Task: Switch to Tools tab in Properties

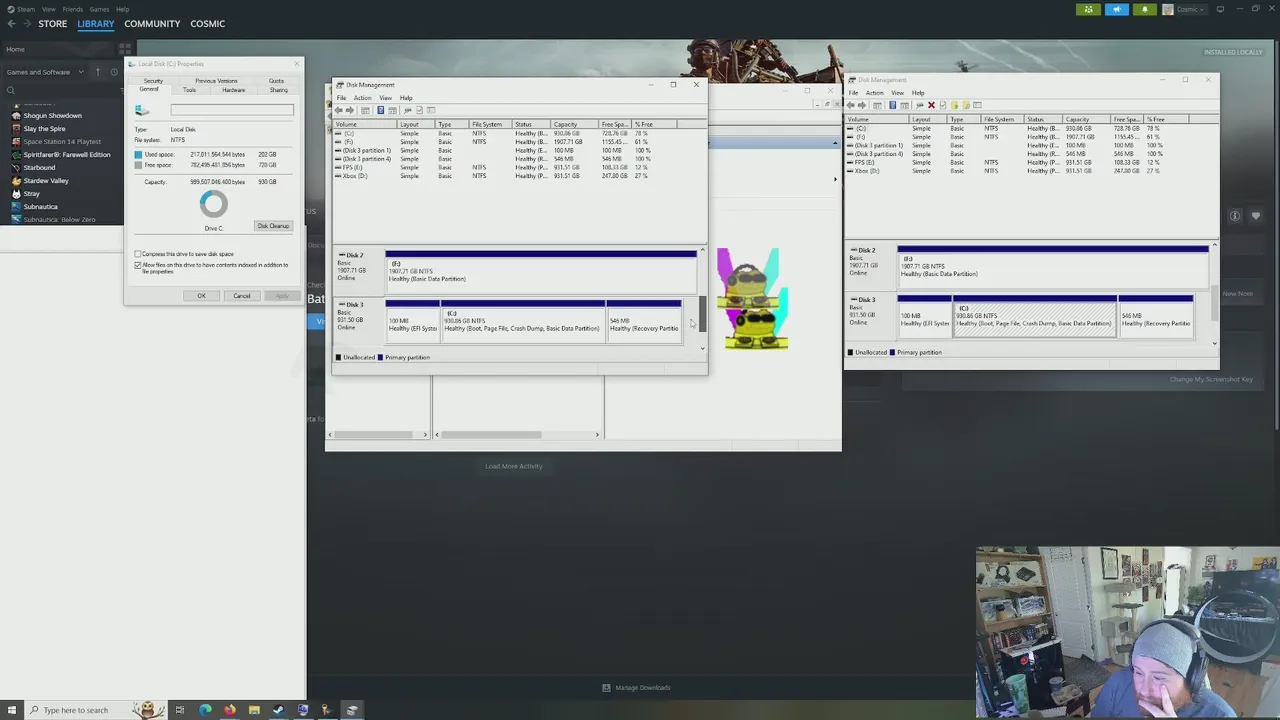Action: [189, 90]
